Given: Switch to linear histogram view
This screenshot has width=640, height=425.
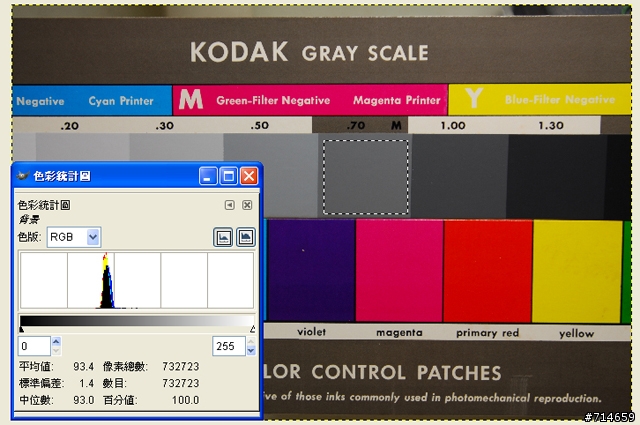Looking at the screenshot, I should pyautogui.click(x=223, y=237).
